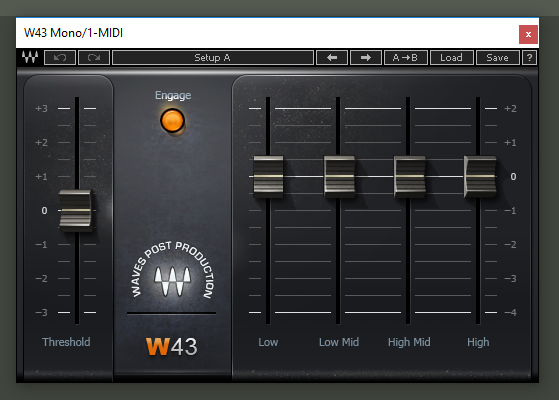
Task: Copy setup A to B
Action: pyautogui.click(x=406, y=57)
